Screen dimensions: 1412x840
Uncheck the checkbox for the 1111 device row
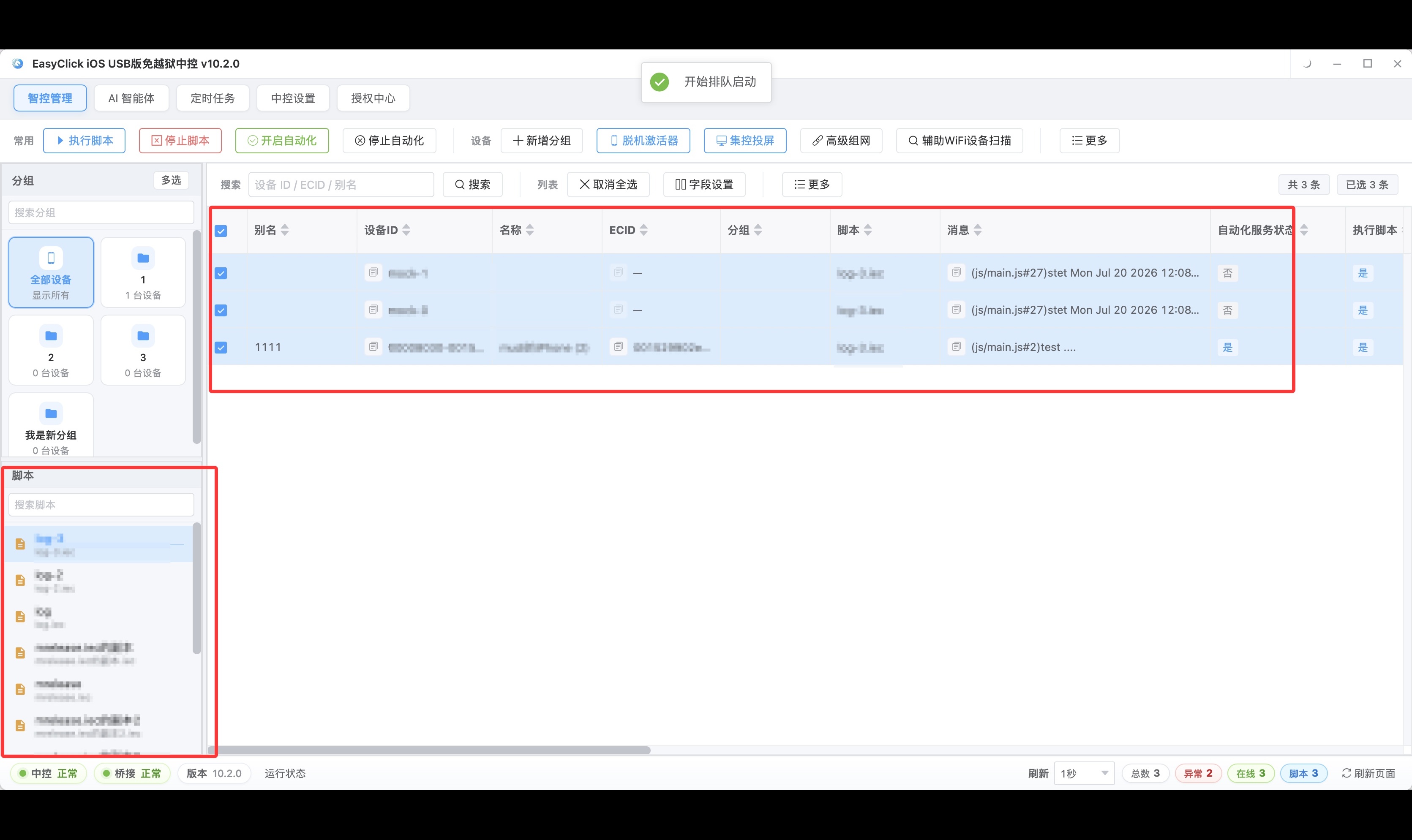221,348
